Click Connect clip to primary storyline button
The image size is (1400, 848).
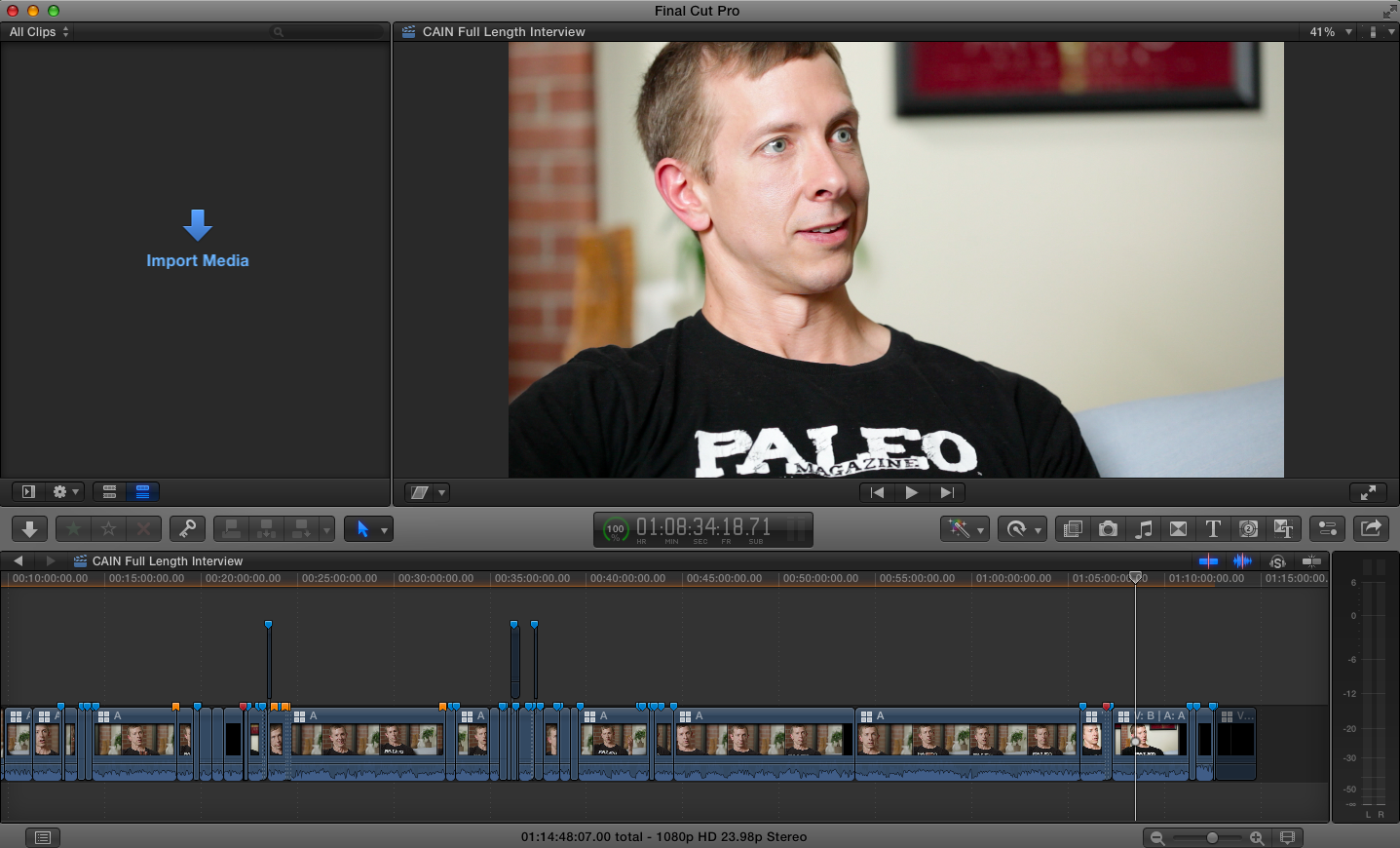[232, 529]
